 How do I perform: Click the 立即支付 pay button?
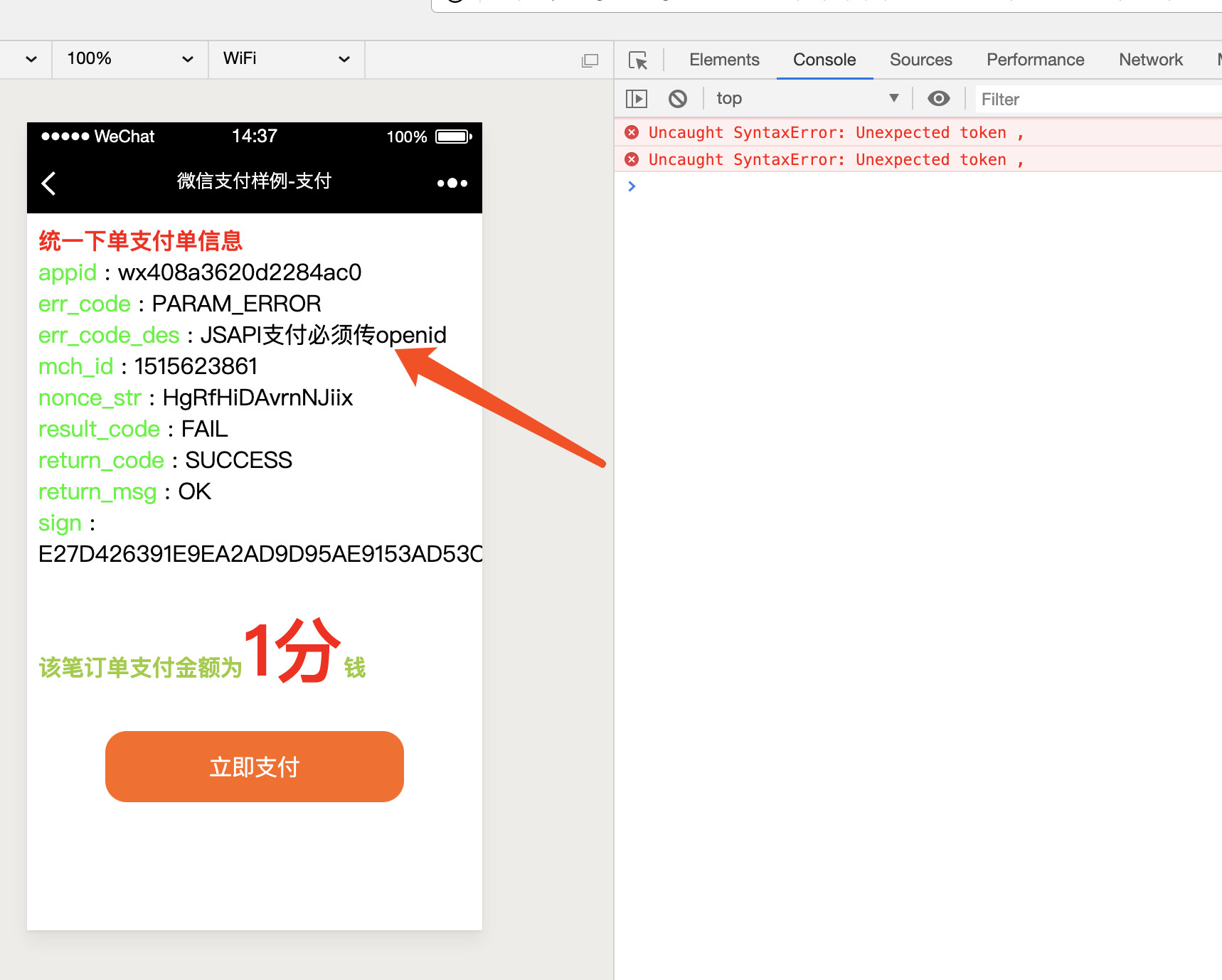(x=255, y=767)
